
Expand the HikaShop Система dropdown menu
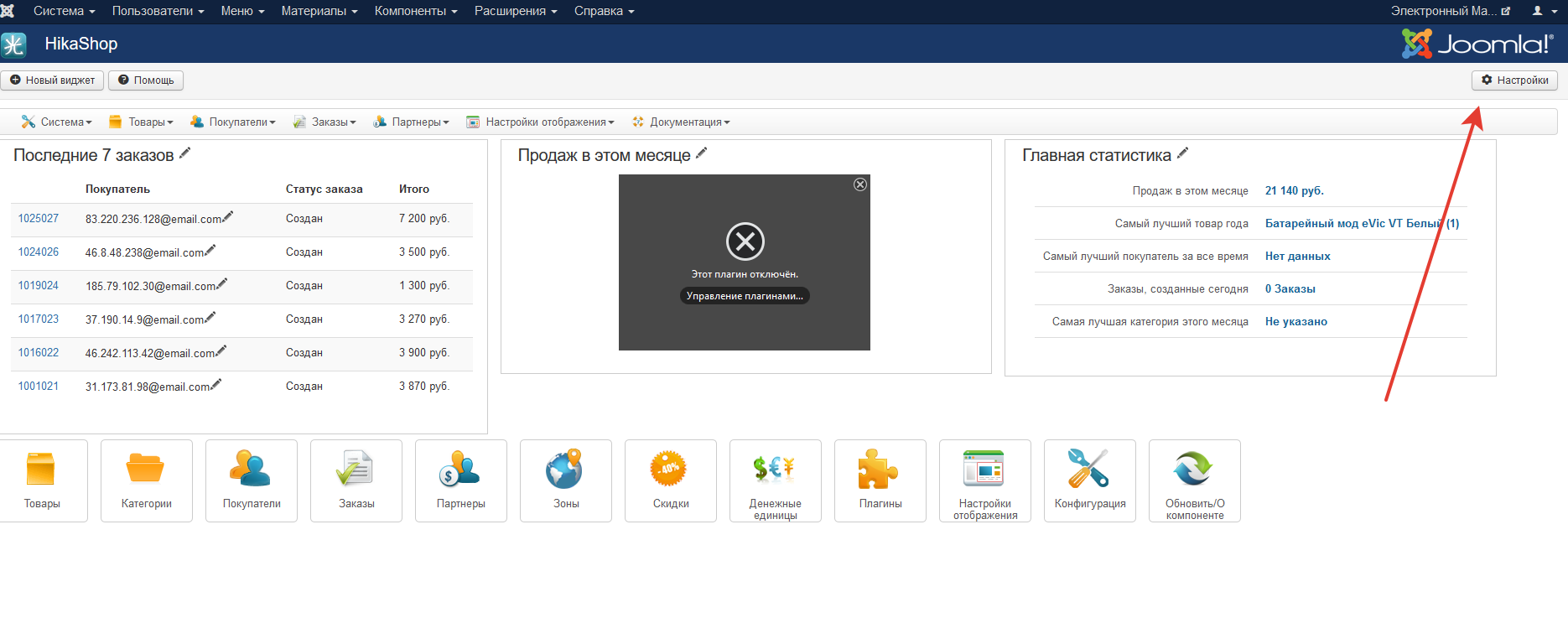point(57,122)
